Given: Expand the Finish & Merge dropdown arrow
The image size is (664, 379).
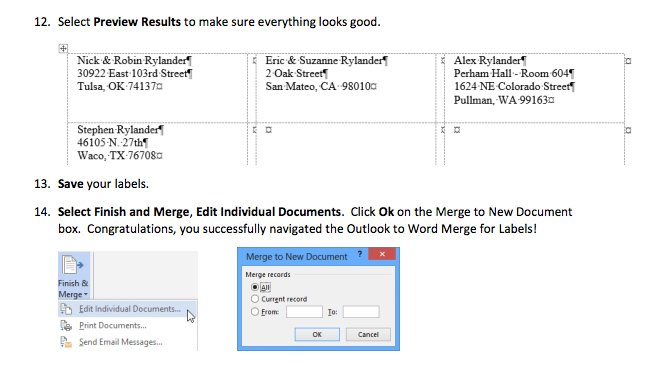Looking at the screenshot, I should click(x=86, y=294).
